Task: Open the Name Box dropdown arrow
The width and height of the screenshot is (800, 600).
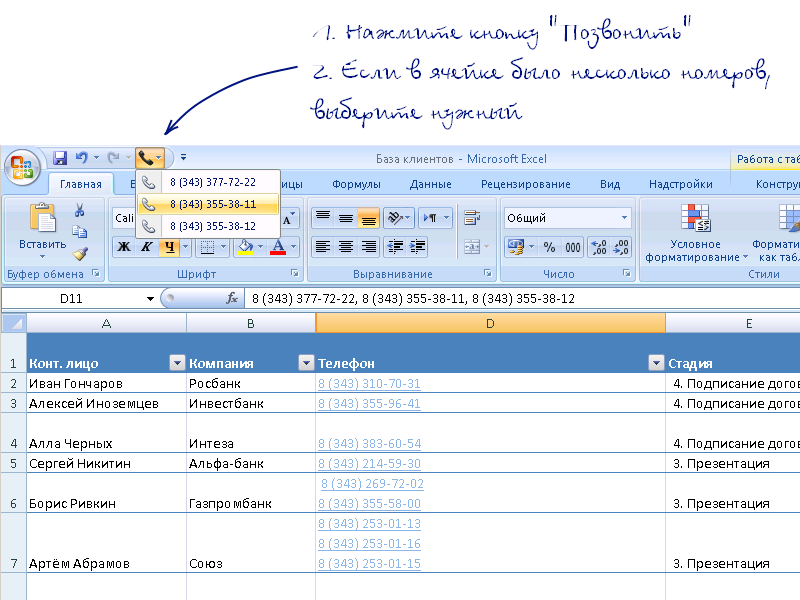Action: [150, 298]
